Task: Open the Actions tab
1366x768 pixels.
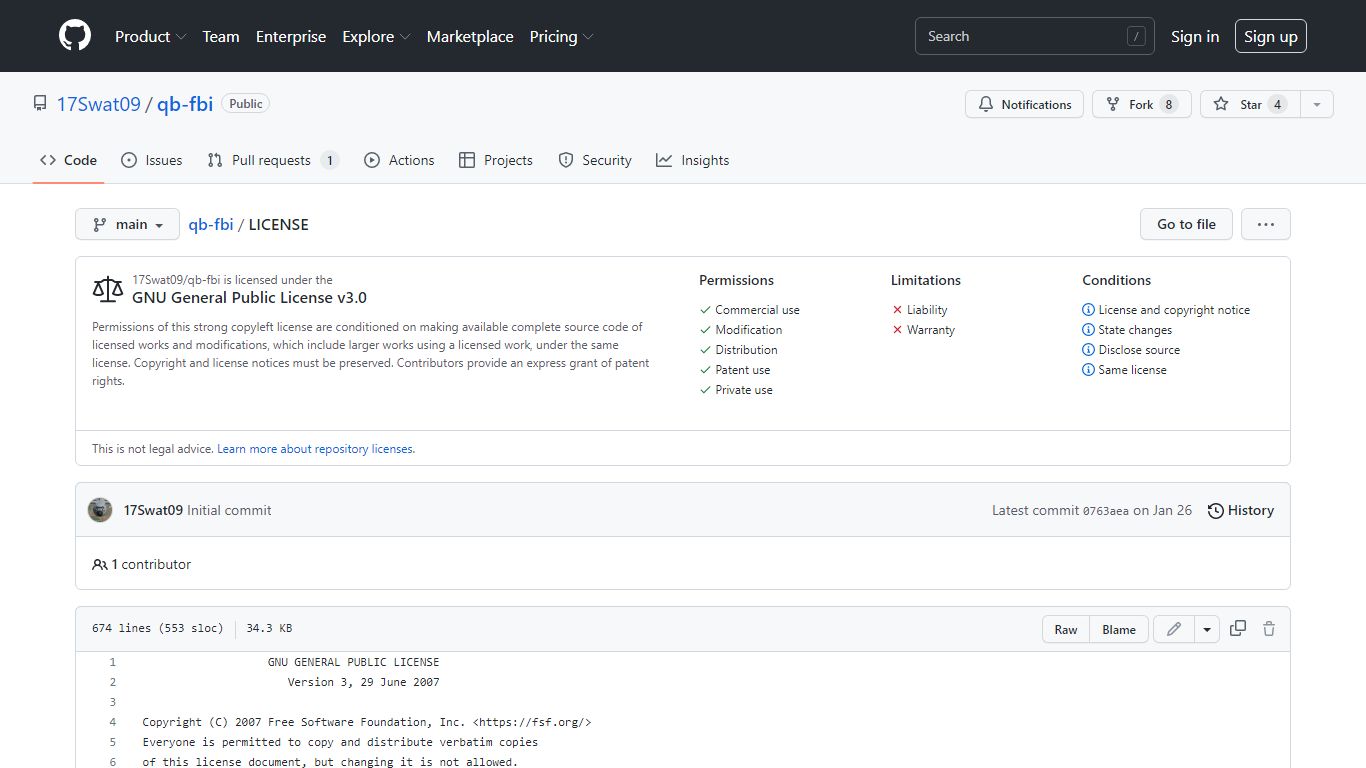Action: 399,160
